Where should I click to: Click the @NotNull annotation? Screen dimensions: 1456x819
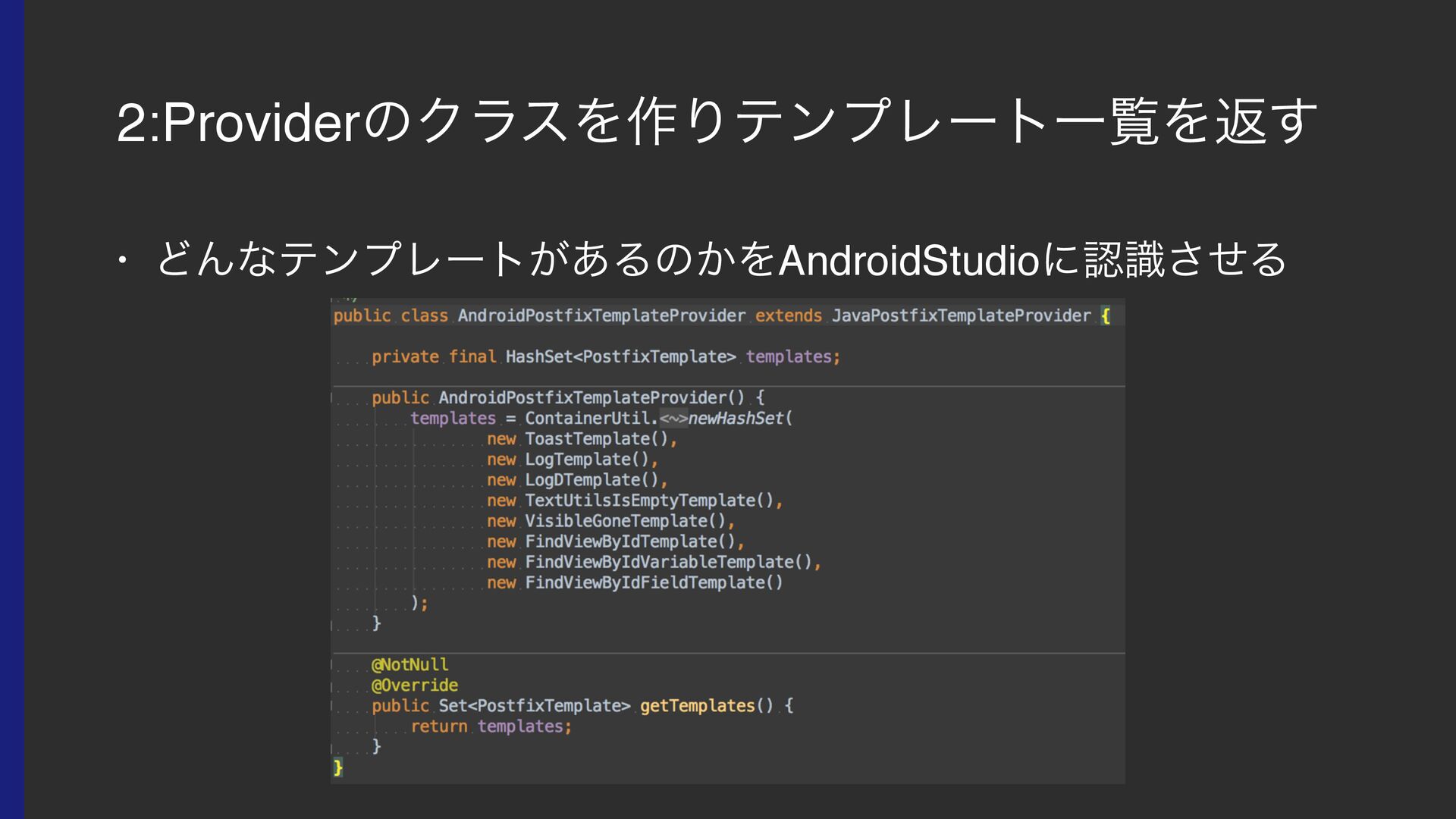409,664
